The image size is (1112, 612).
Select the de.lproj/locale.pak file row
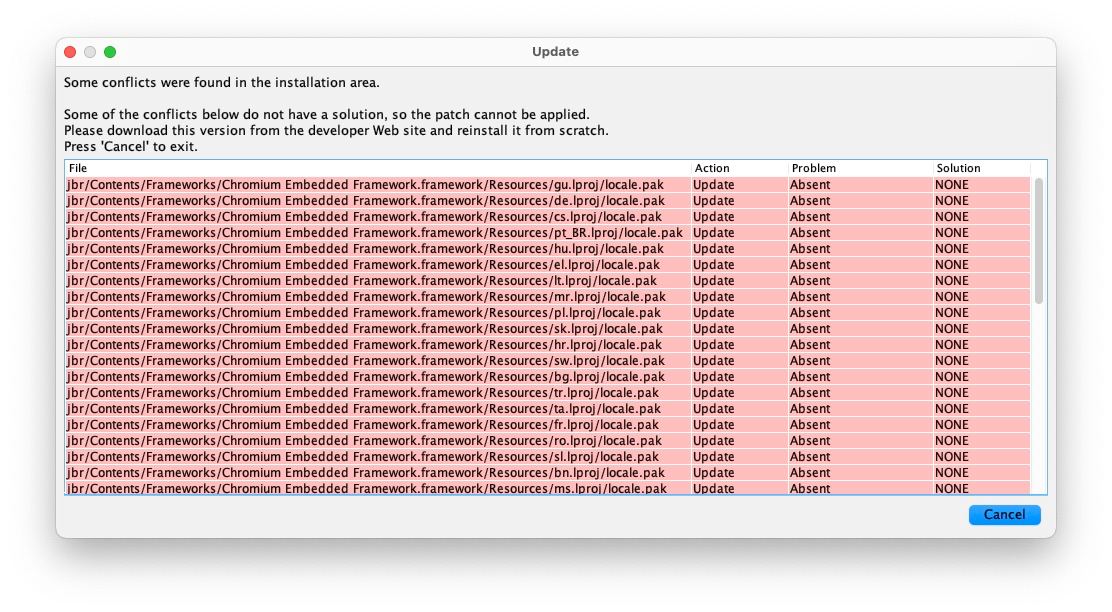(547, 201)
